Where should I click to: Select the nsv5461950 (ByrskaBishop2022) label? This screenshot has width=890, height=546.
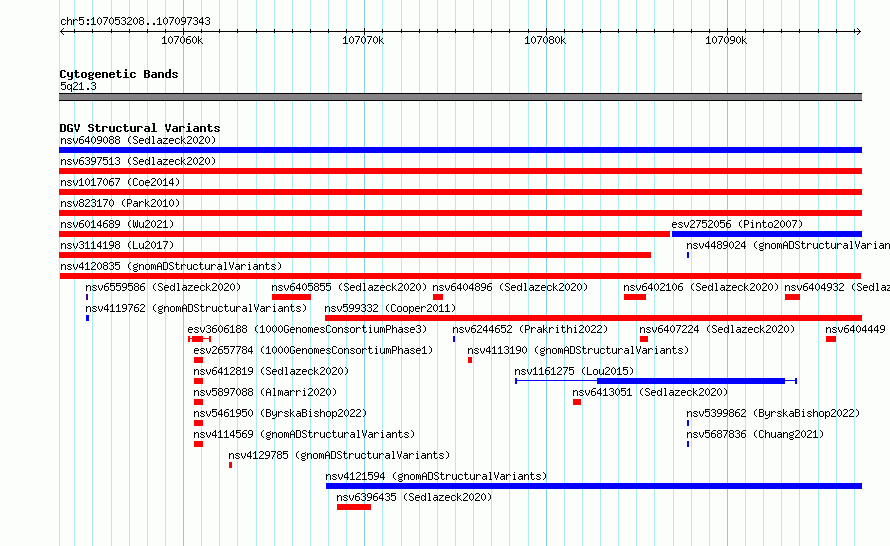(x=280, y=413)
